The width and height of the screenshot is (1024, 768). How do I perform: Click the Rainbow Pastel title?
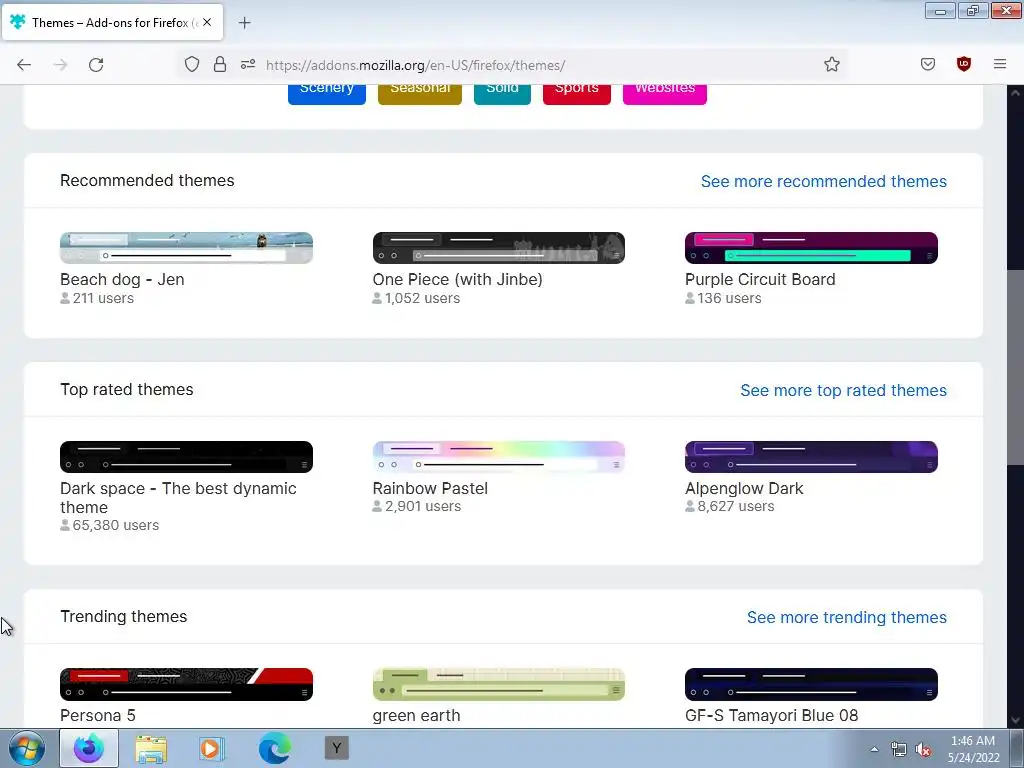[x=430, y=488]
